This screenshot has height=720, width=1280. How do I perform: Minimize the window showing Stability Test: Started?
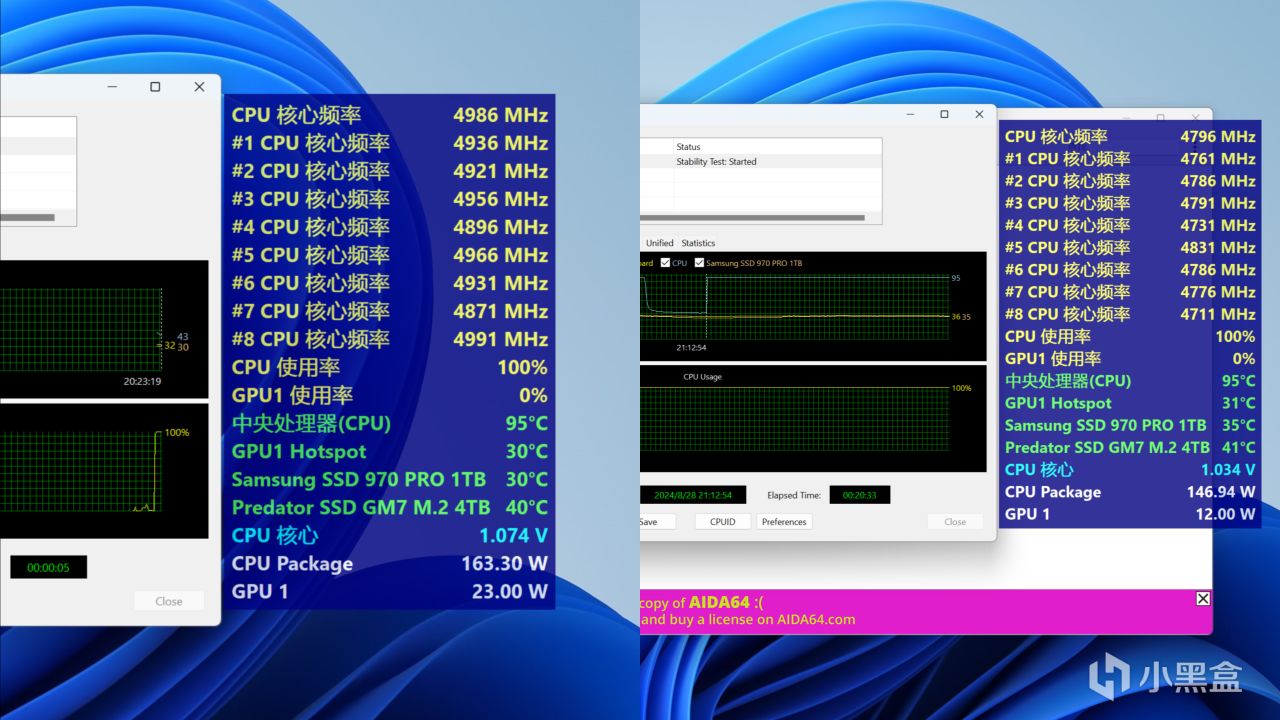tap(908, 114)
